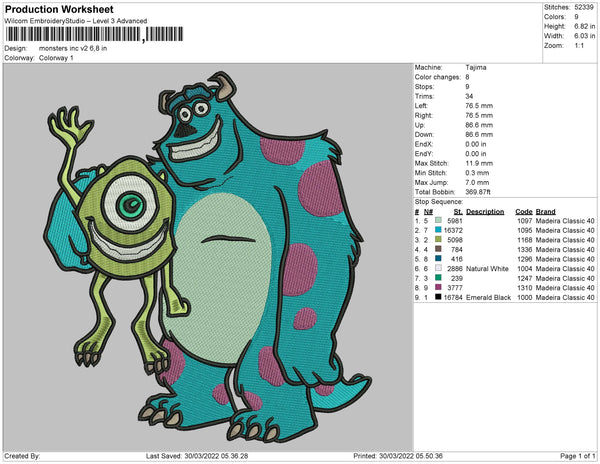Image resolution: width=600 pixels, height=464 pixels.
Task: Click the Height value '6.82 in'
Action: pos(585,26)
